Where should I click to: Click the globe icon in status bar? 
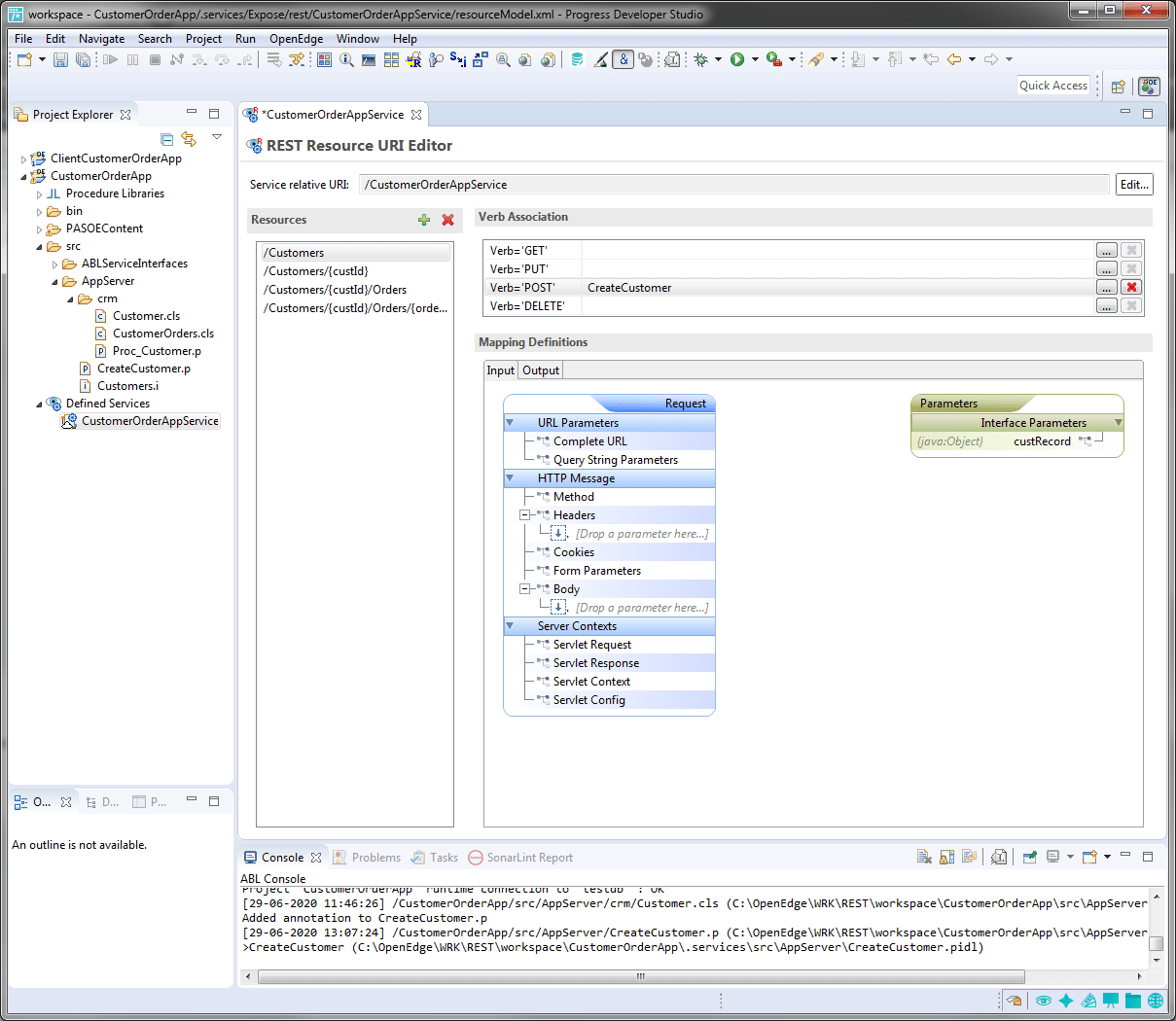(1156, 1001)
